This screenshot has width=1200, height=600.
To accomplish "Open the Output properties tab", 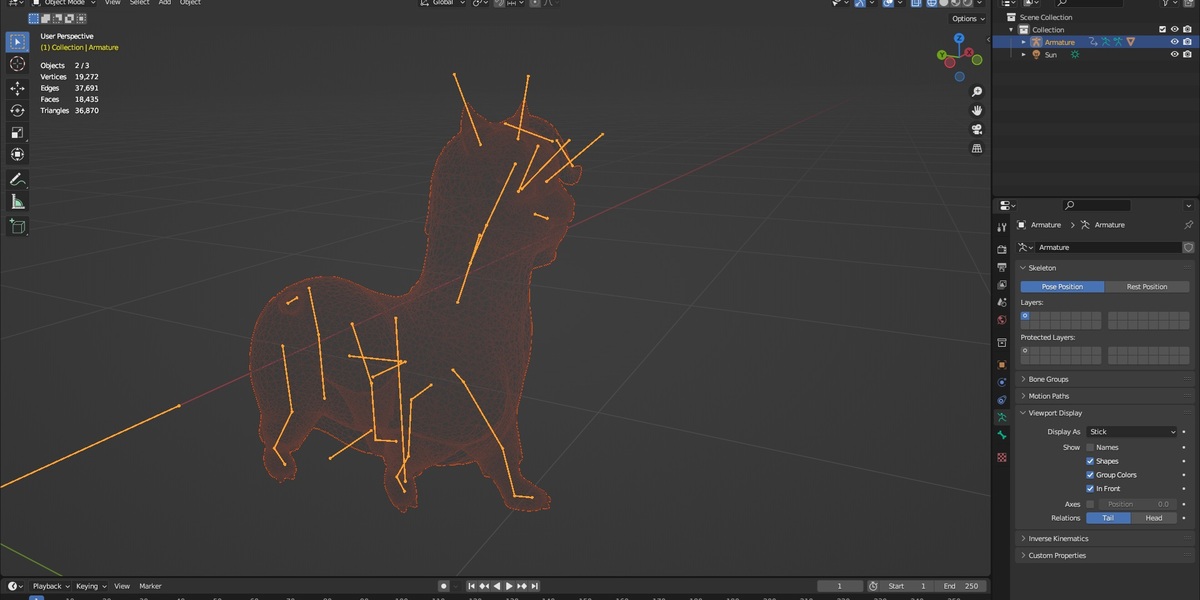I will [1002, 267].
